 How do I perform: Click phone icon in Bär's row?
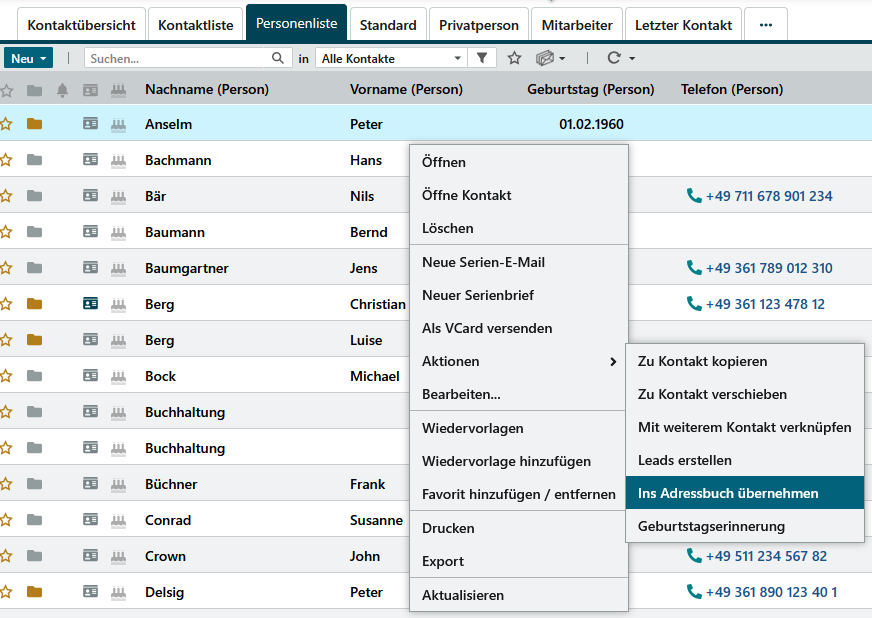[x=694, y=196]
